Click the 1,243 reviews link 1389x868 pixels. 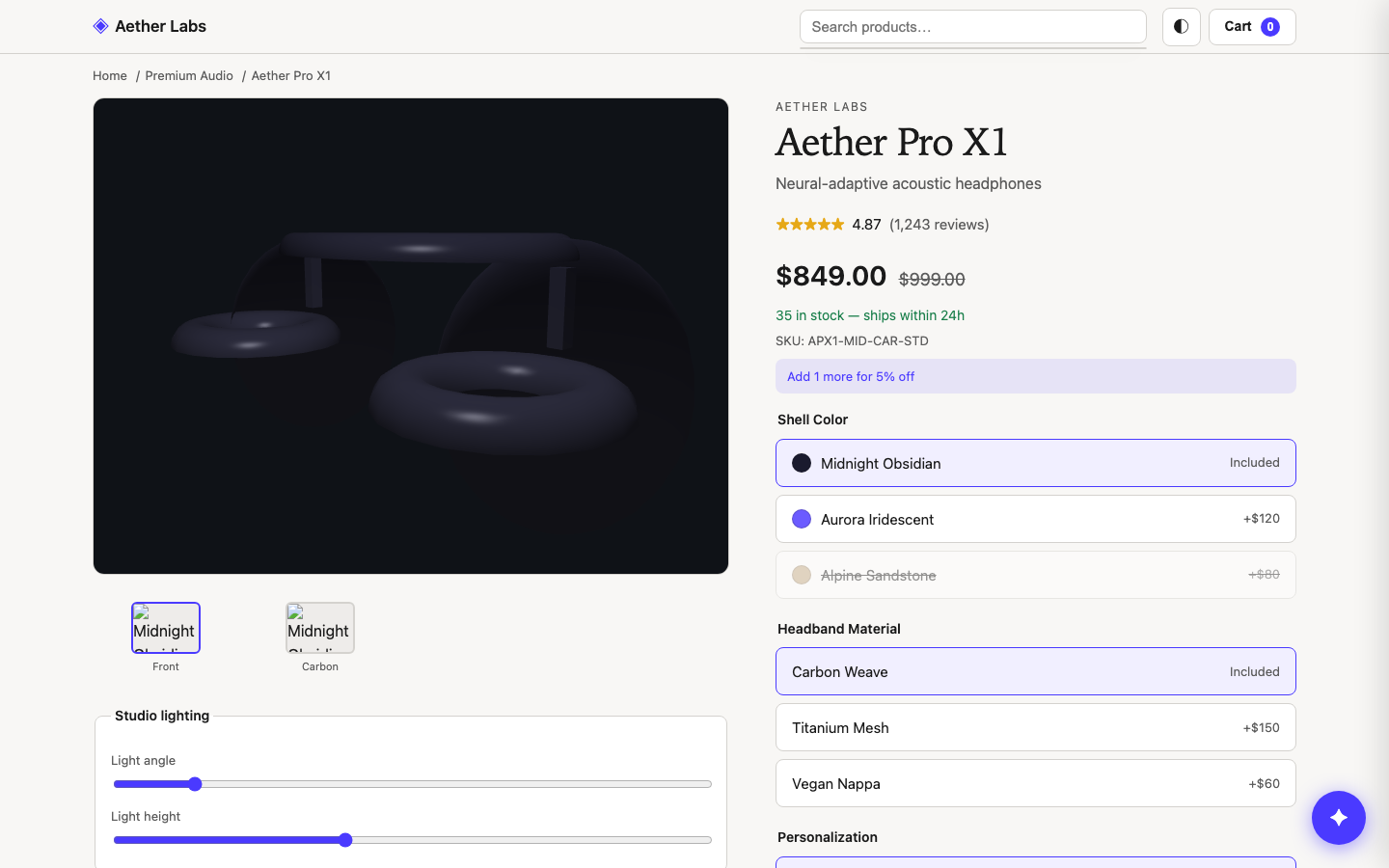(940, 225)
